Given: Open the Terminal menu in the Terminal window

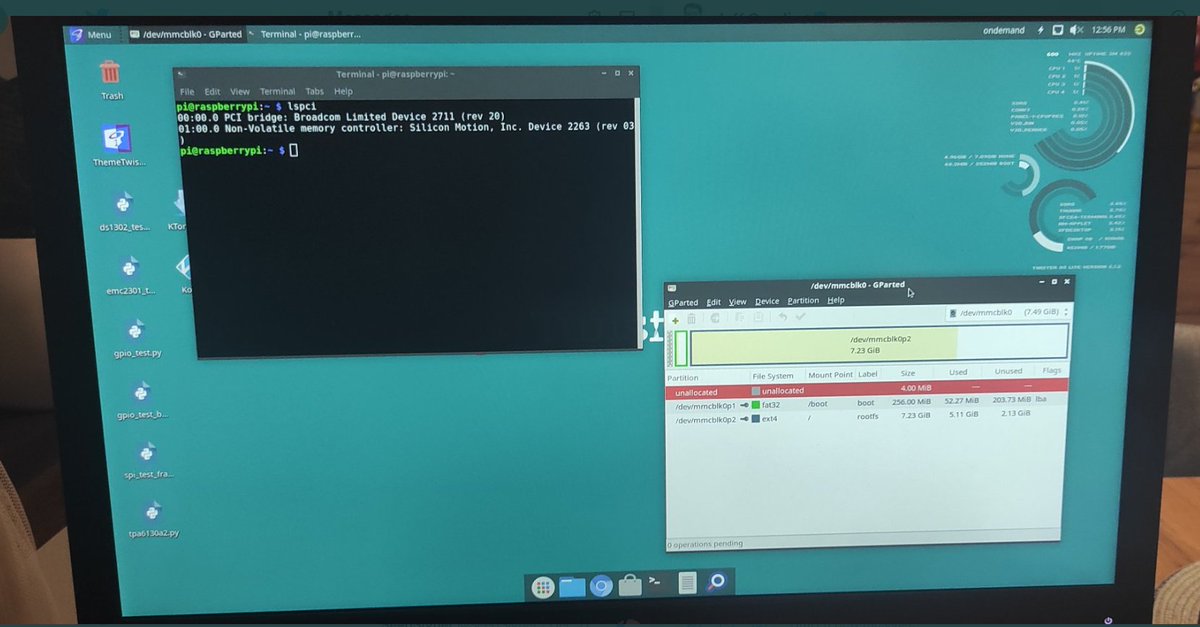Looking at the screenshot, I should pyautogui.click(x=277, y=91).
